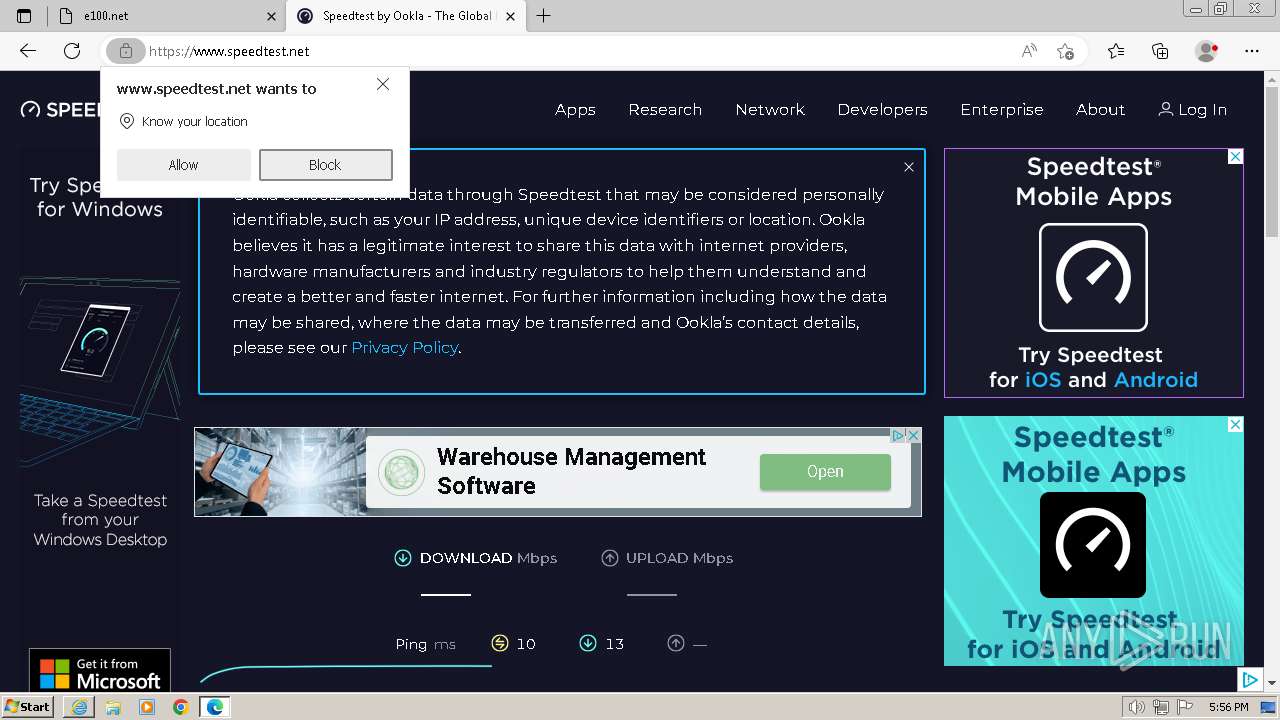Open the Favorites list
The width and height of the screenshot is (1280, 720).
click(x=1116, y=51)
